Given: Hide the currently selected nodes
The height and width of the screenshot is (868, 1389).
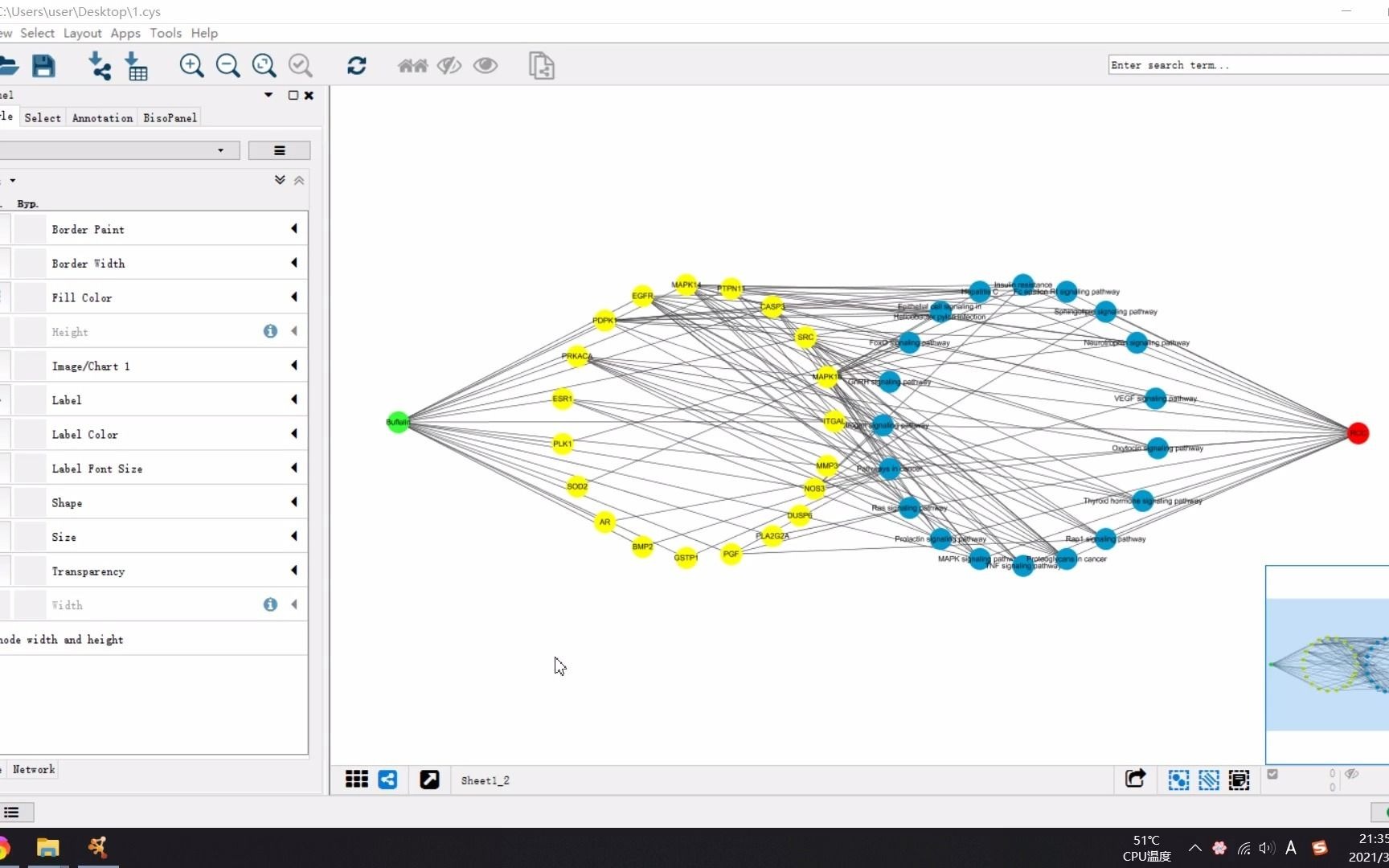Looking at the screenshot, I should [449, 66].
